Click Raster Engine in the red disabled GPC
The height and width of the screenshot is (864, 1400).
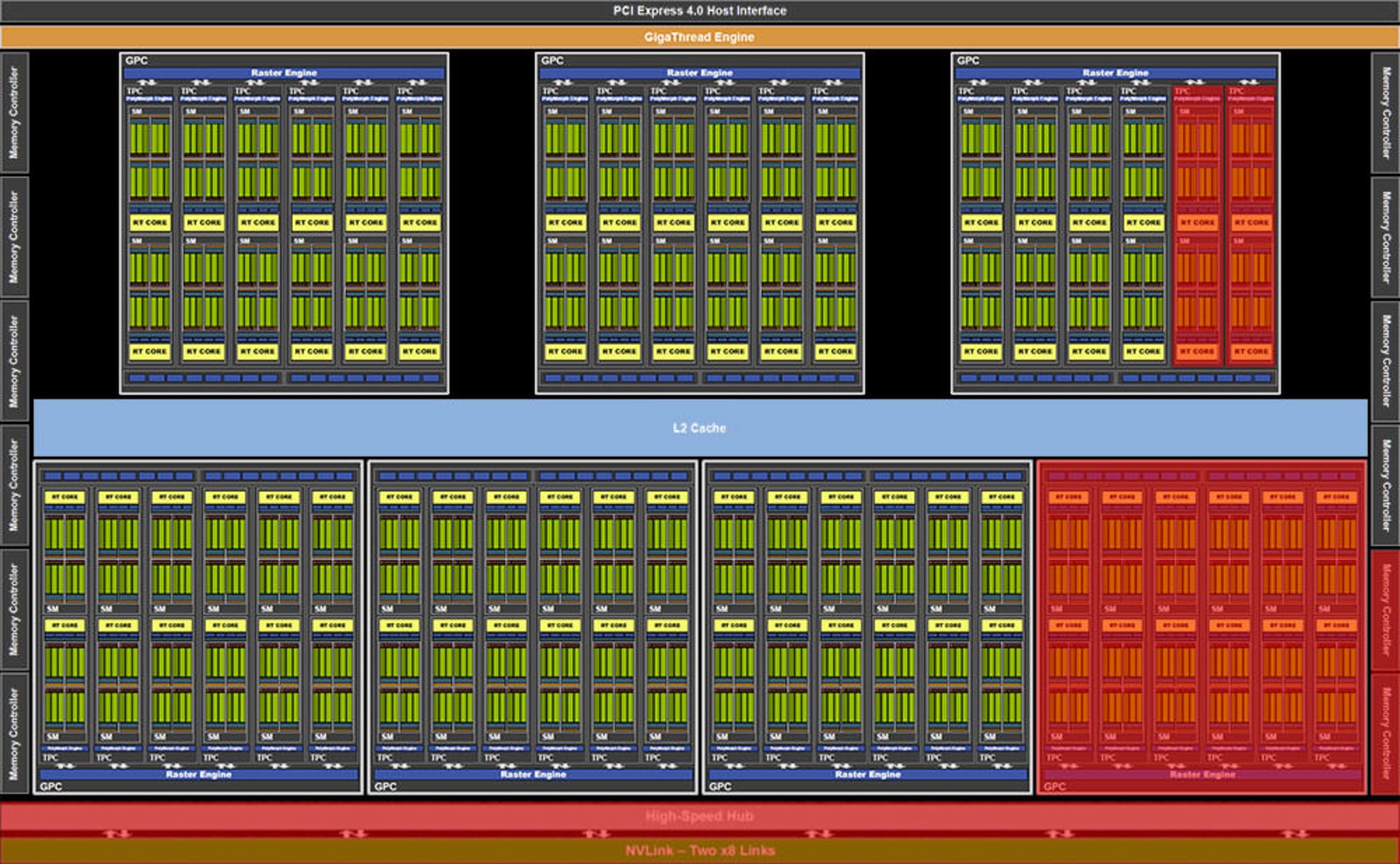1202,774
